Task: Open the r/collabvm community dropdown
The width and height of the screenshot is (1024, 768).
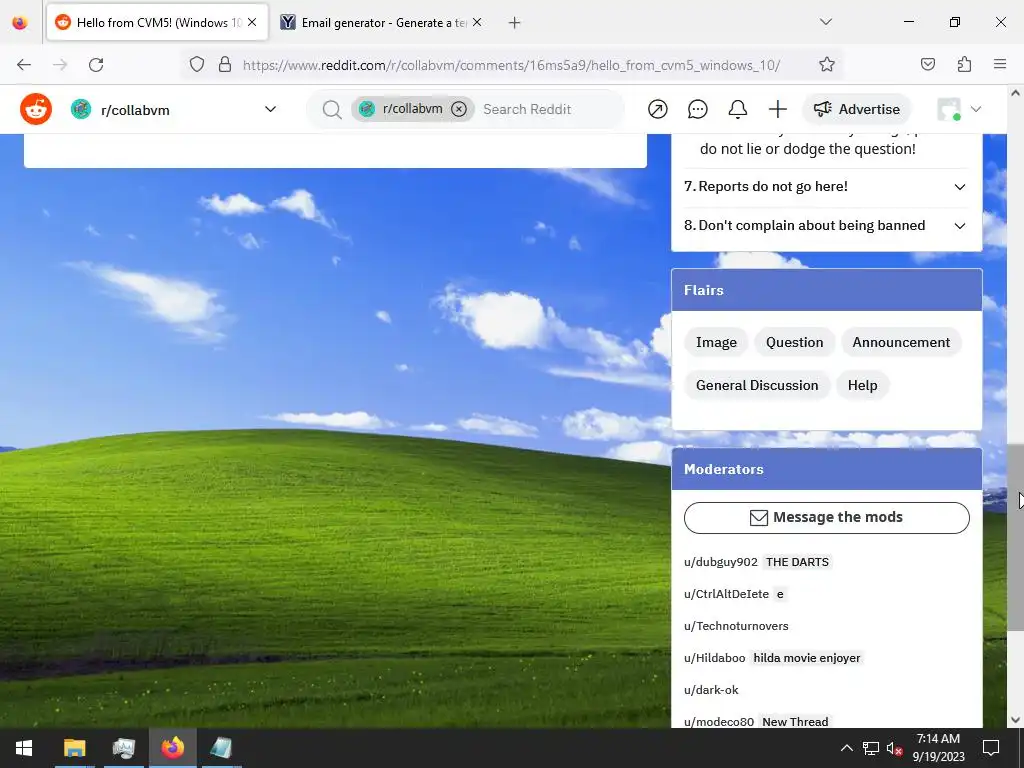Action: point(174,109)
